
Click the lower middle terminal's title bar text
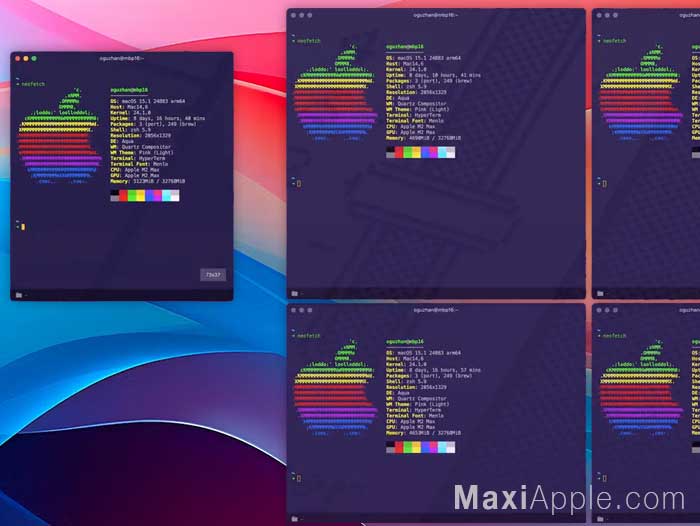435,310
